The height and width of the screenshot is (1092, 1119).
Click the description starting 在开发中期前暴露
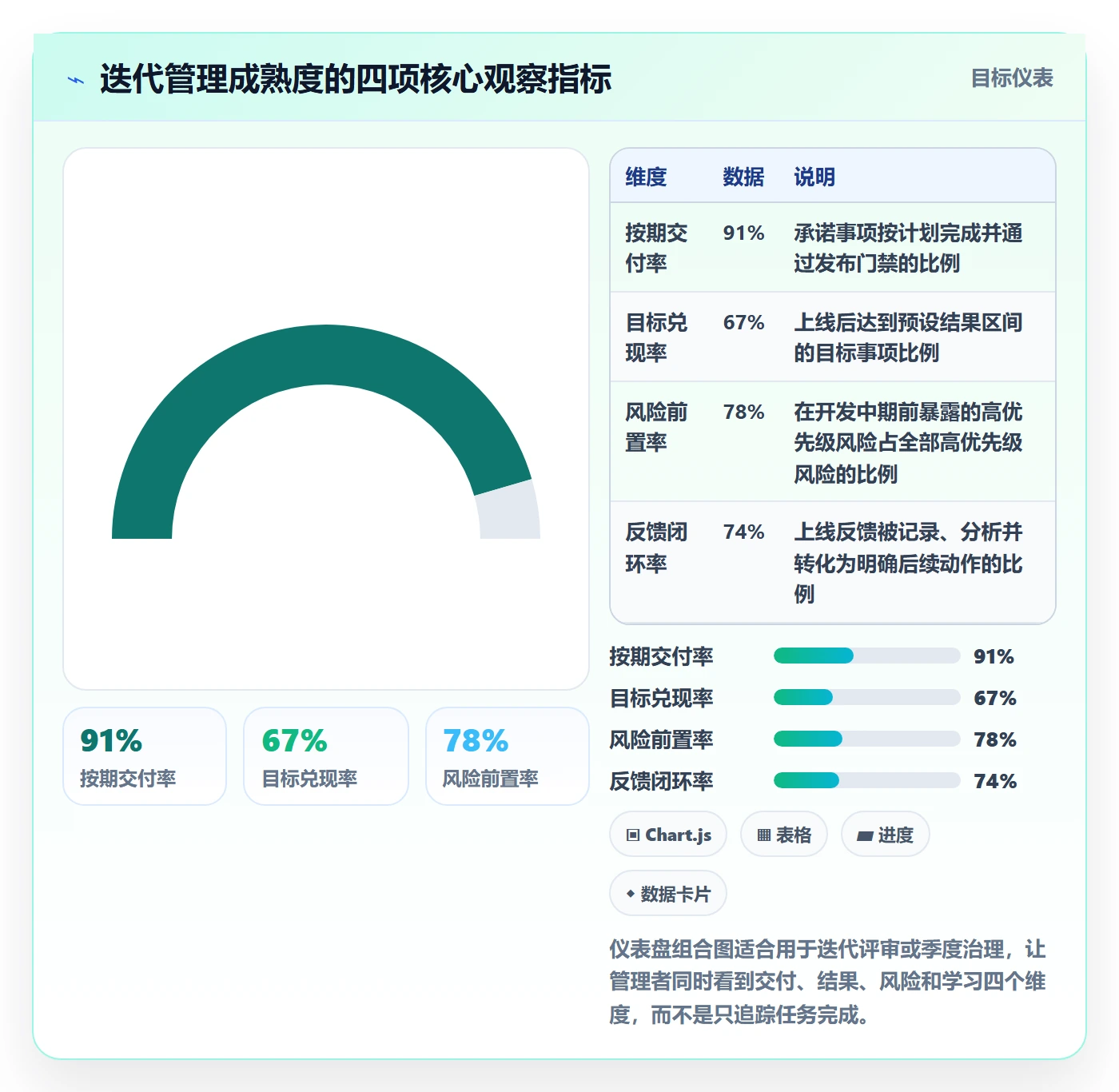click(x=908, y=442)
